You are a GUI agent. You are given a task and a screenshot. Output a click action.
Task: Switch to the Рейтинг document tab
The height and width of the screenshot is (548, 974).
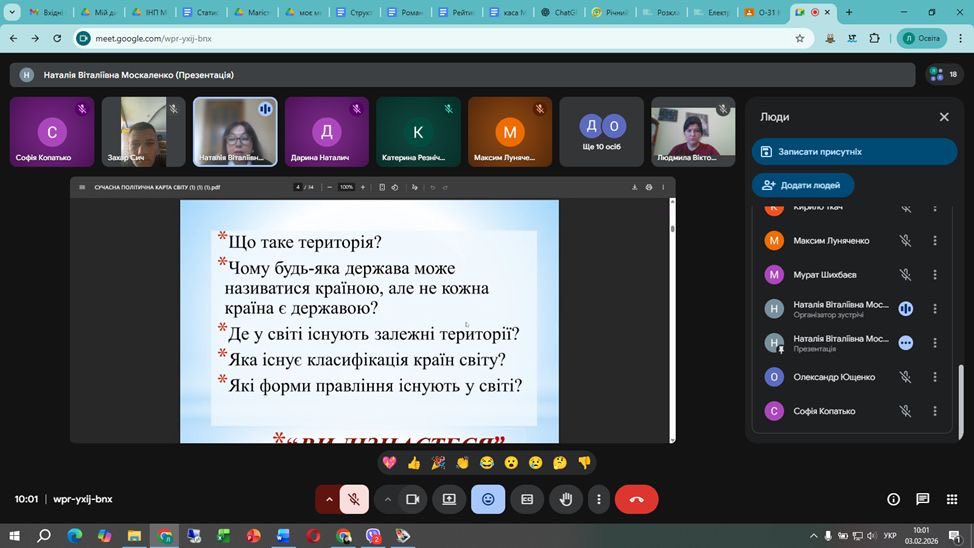tap(456, 12)
